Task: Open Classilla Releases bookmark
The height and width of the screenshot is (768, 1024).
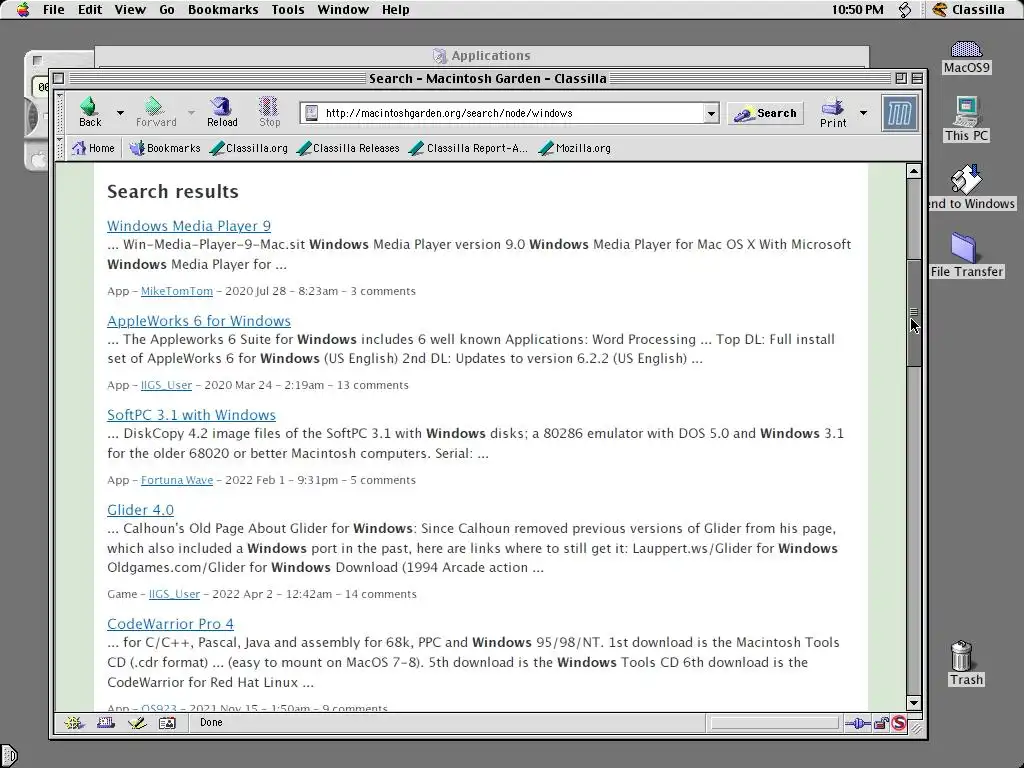Action: tap(348, 148)
